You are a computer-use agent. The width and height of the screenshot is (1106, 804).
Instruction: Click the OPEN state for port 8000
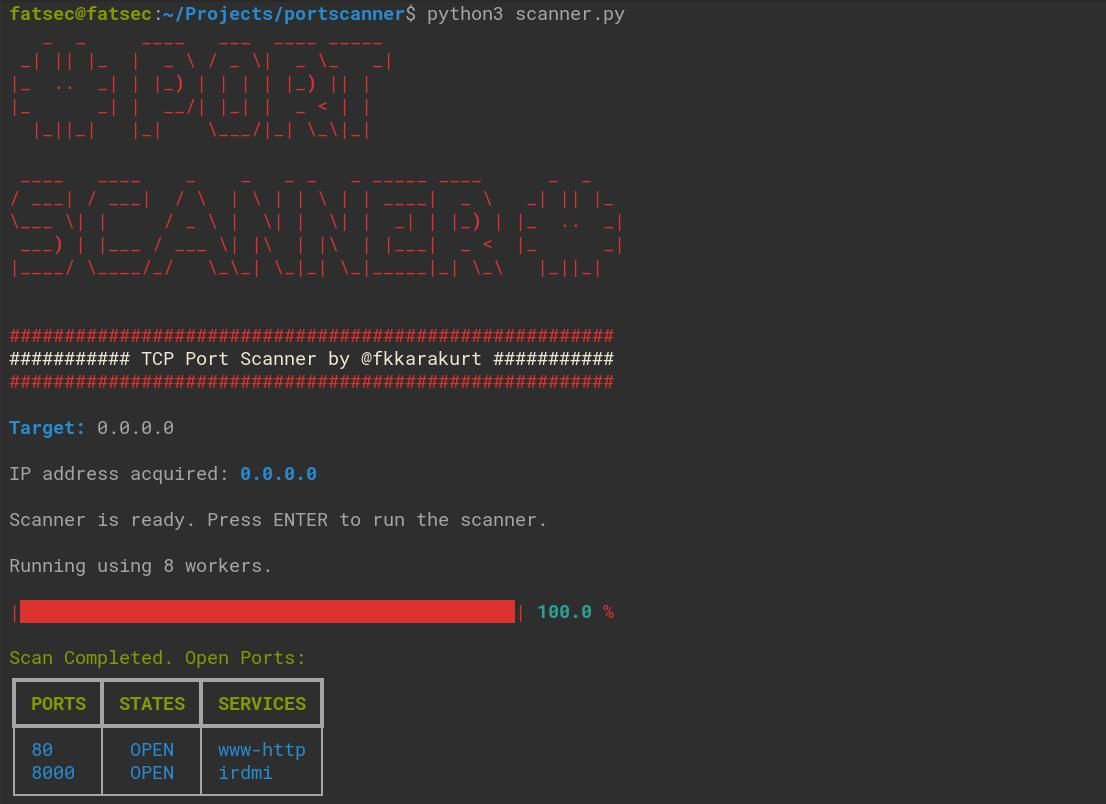coord(151,772)
